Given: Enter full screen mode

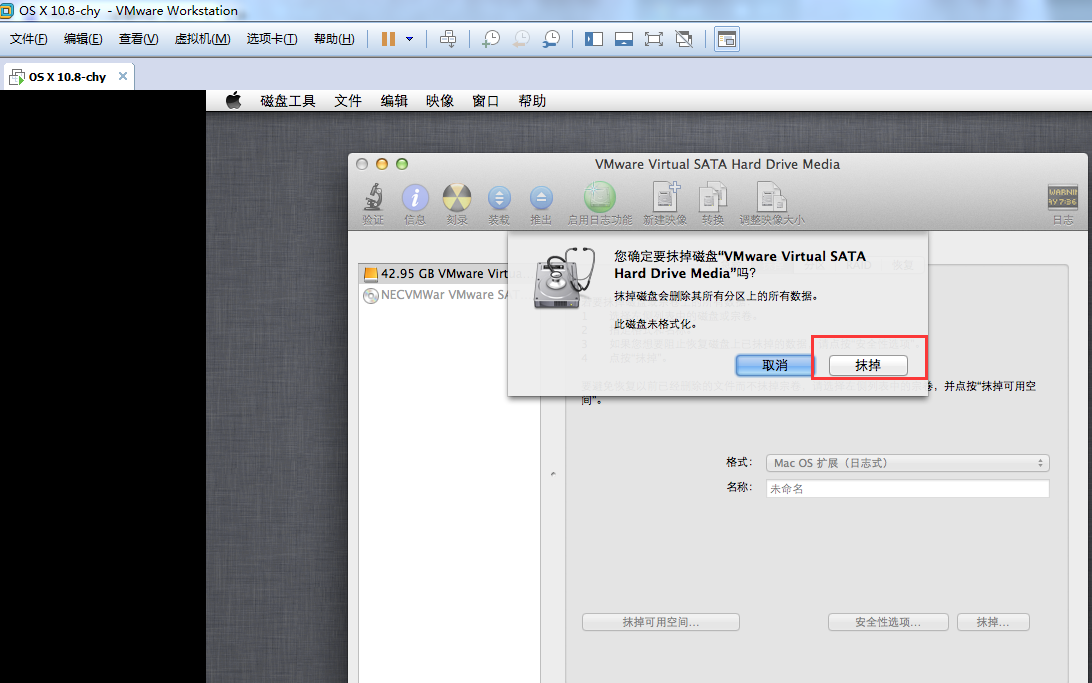Looking at the screenshot, I should pyautogui.click(x=653, y=39).
